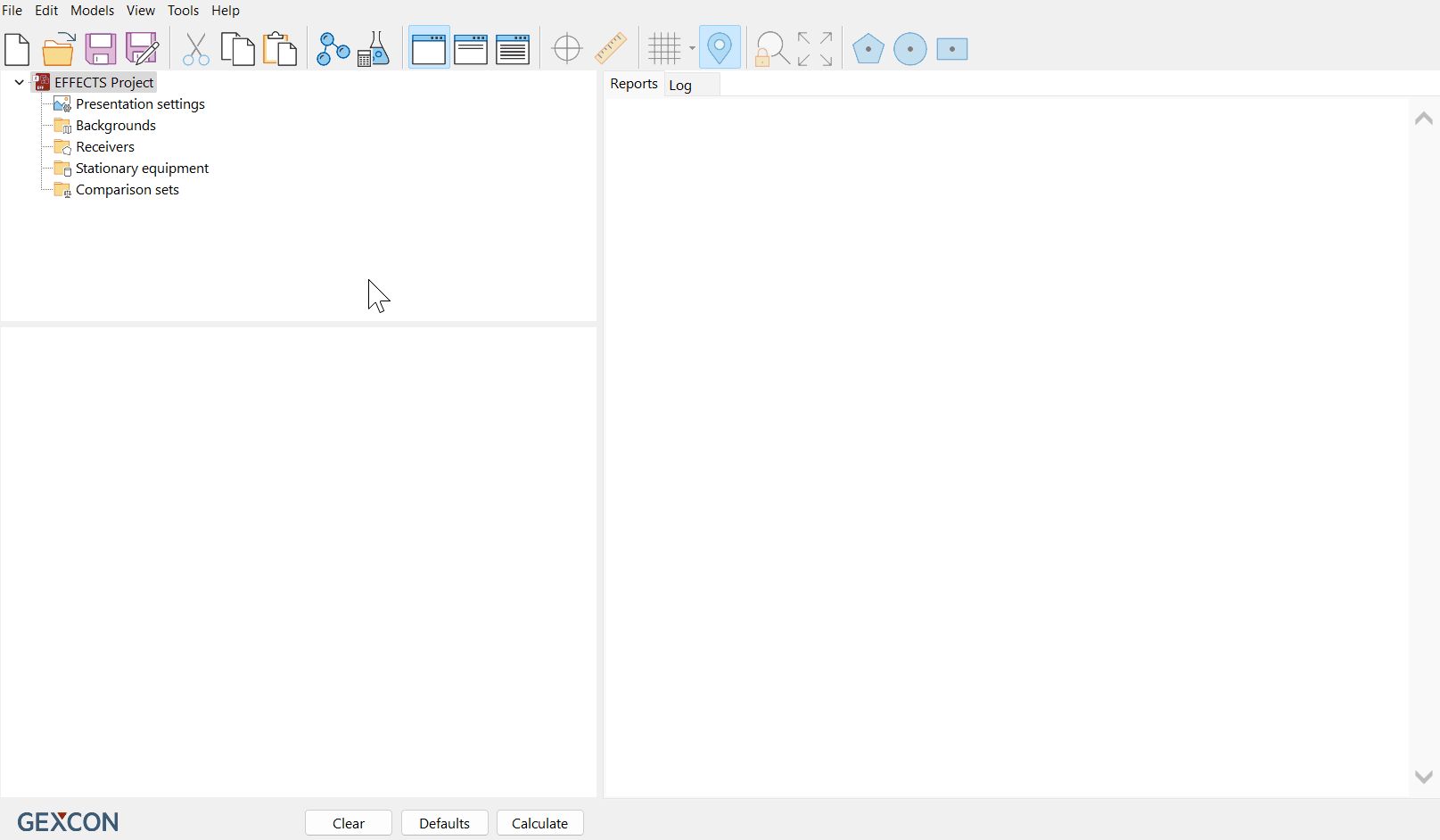Copy with the two-pages toolbar icon
Image resolution: width=1440 pixels, height=840 pixels.
click(237, 49)
